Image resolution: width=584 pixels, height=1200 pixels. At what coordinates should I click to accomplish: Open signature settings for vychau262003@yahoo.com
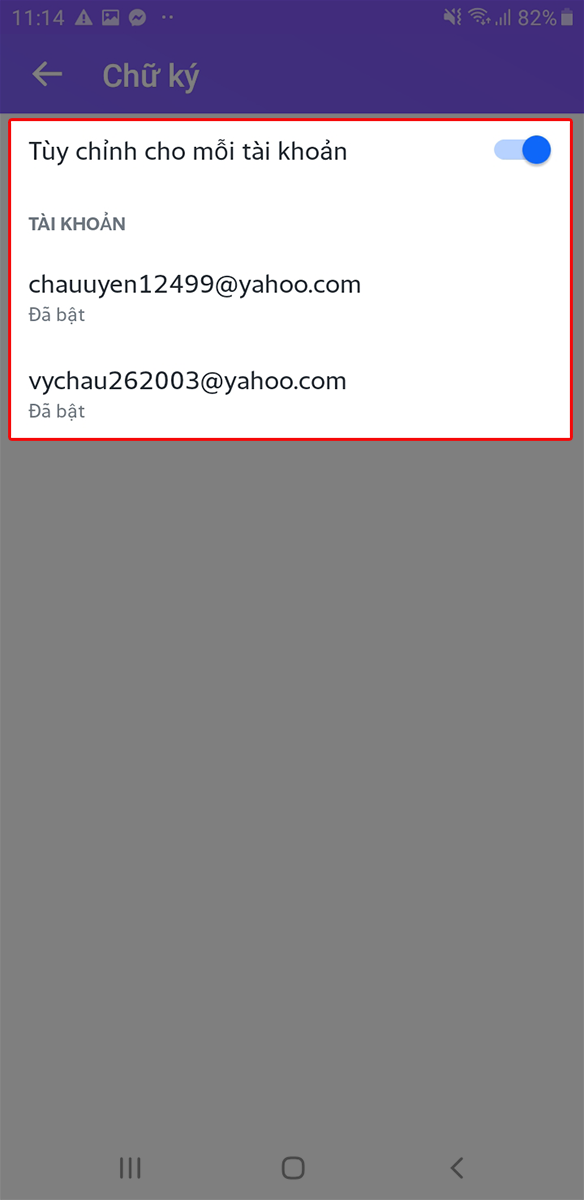click(292, 392)
